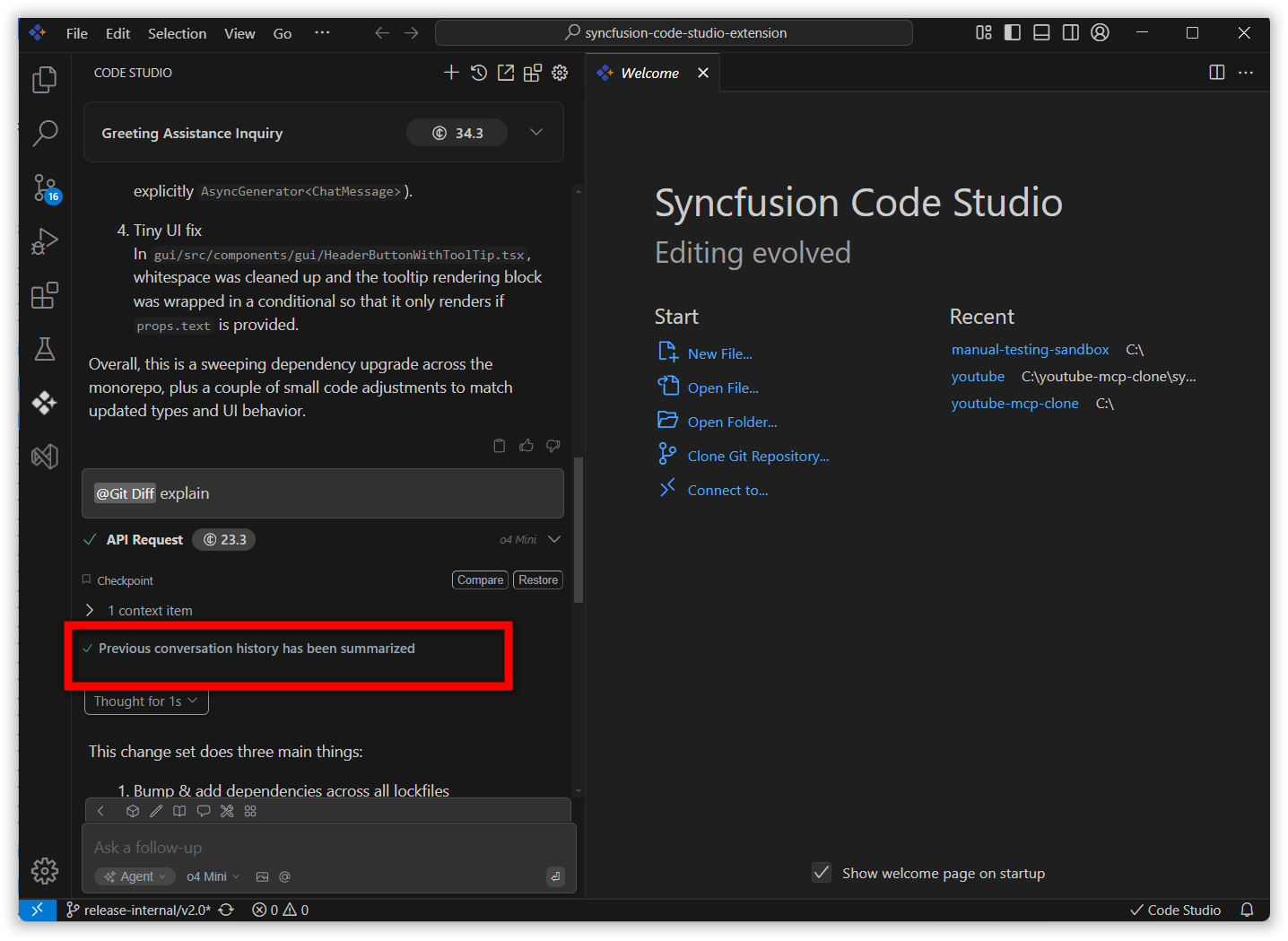Pop Code Studio chat out into editor
1288x941 pixels.
coord(506,73)
